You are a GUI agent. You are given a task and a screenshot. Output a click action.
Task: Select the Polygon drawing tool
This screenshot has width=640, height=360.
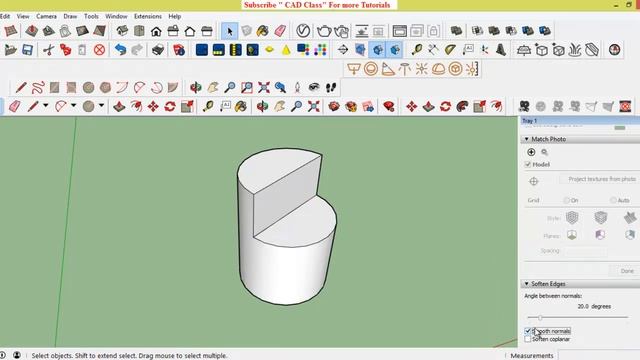coord(105,87)
